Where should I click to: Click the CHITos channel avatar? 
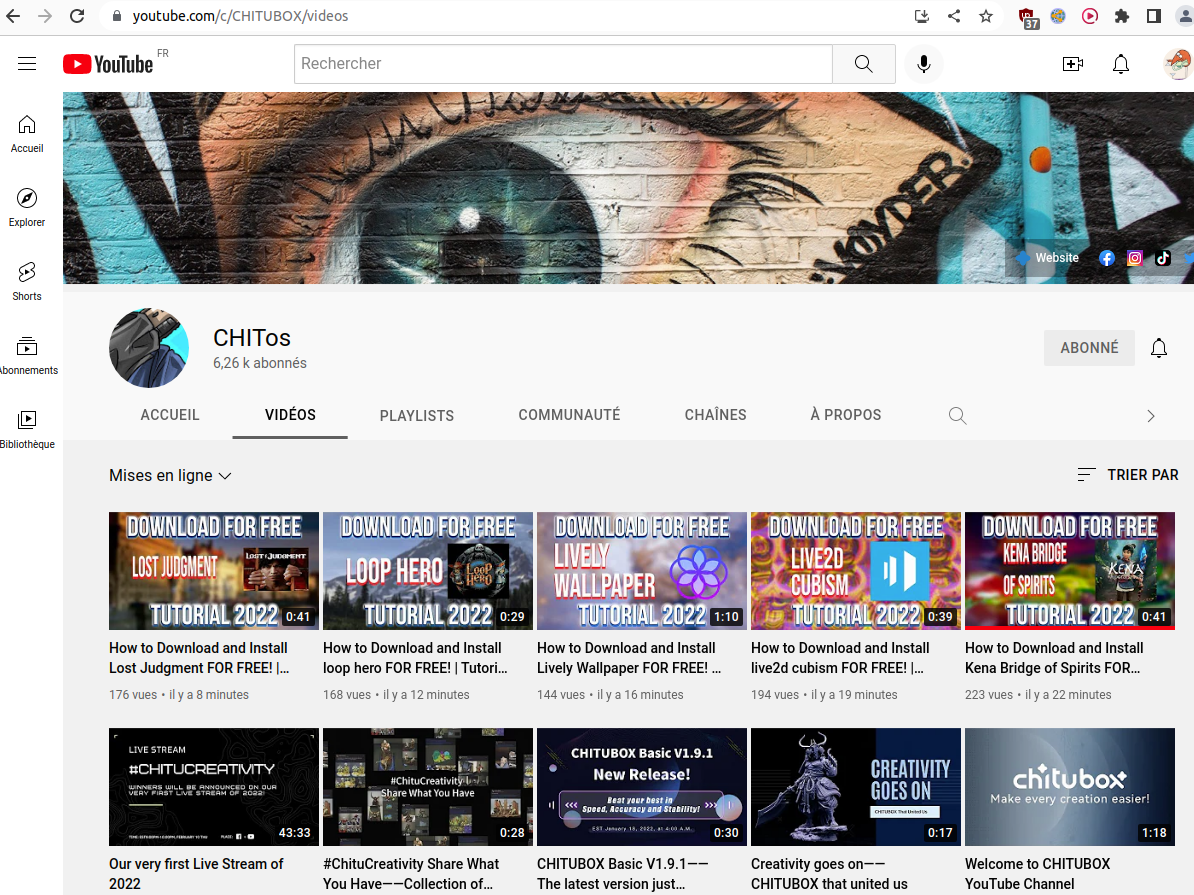point(149,347)
